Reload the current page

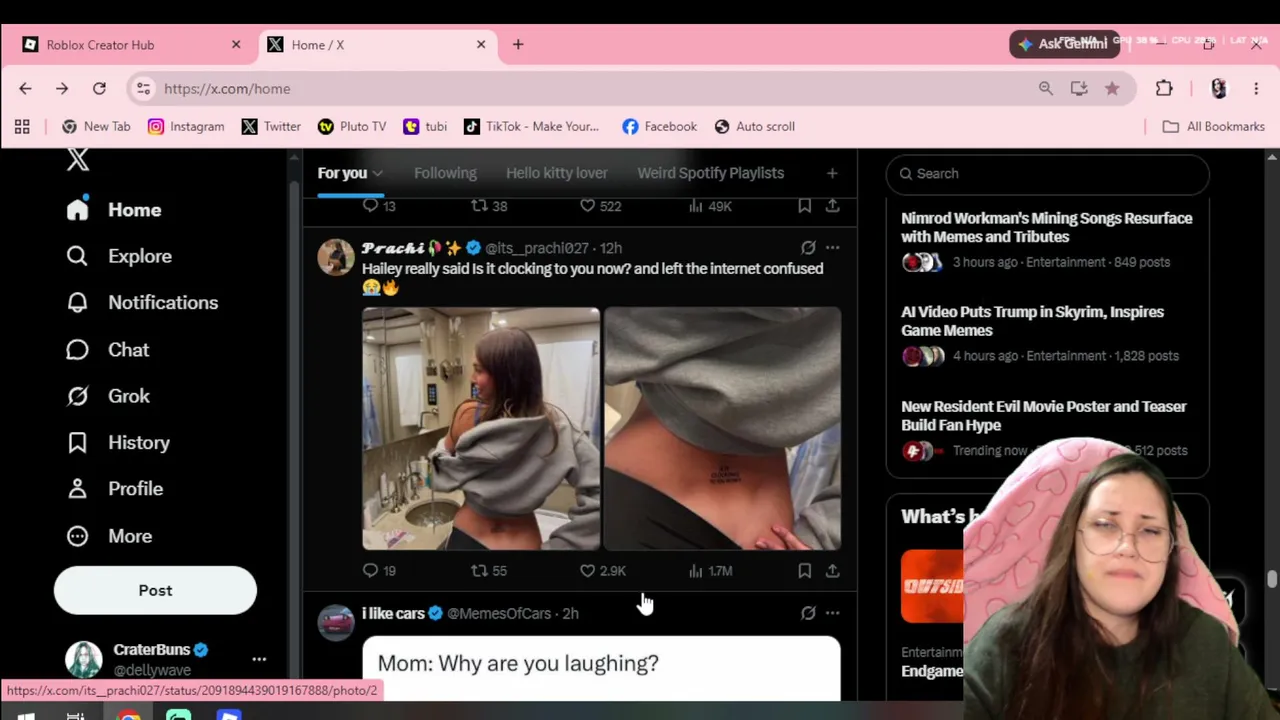pos(99,89)
